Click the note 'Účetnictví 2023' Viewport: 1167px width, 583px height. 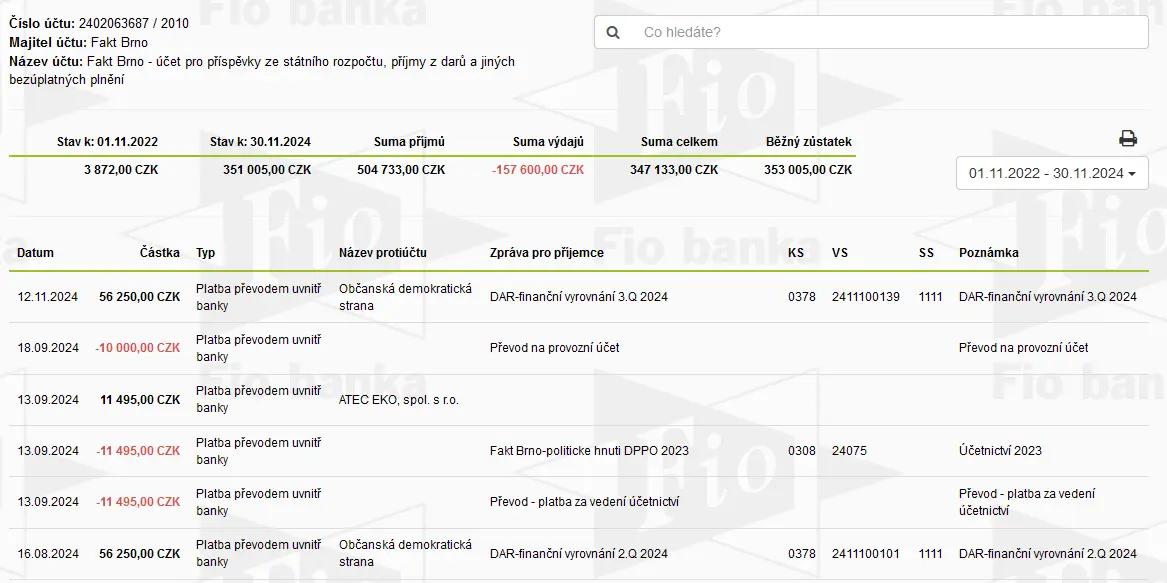1000,450
